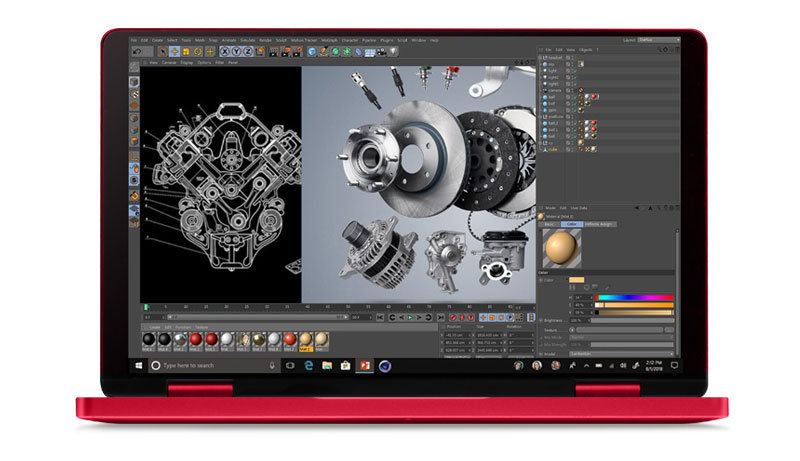Click the material preview sphere thumbnail
Viewport: 800px width, 461px height.
pyautogui.click(x=561, y=248)
